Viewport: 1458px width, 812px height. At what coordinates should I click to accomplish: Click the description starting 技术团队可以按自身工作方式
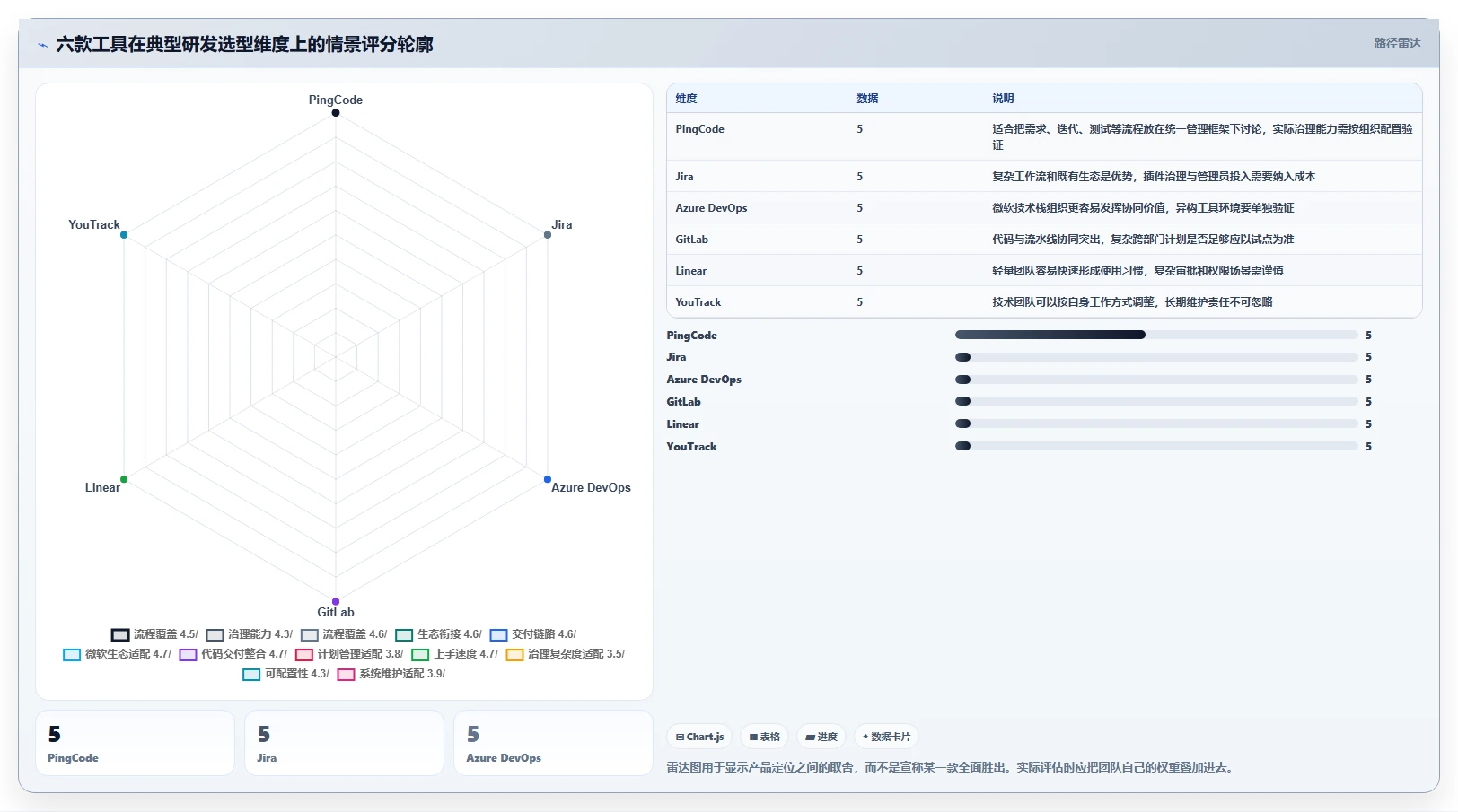pyautogui.click(x=1132, y=302)
